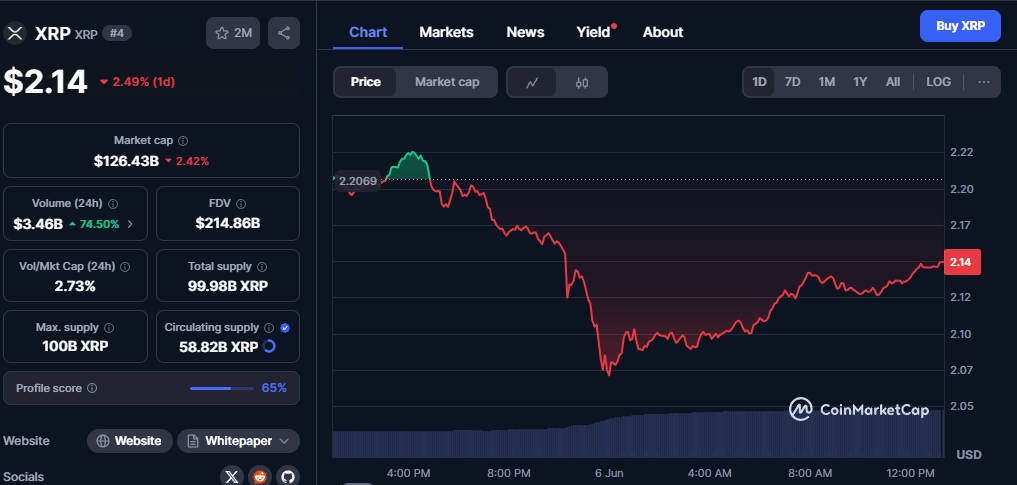Viewport: 1017px width, 485px height.
Task: Click FDV info icon
Action: point(241,204)
